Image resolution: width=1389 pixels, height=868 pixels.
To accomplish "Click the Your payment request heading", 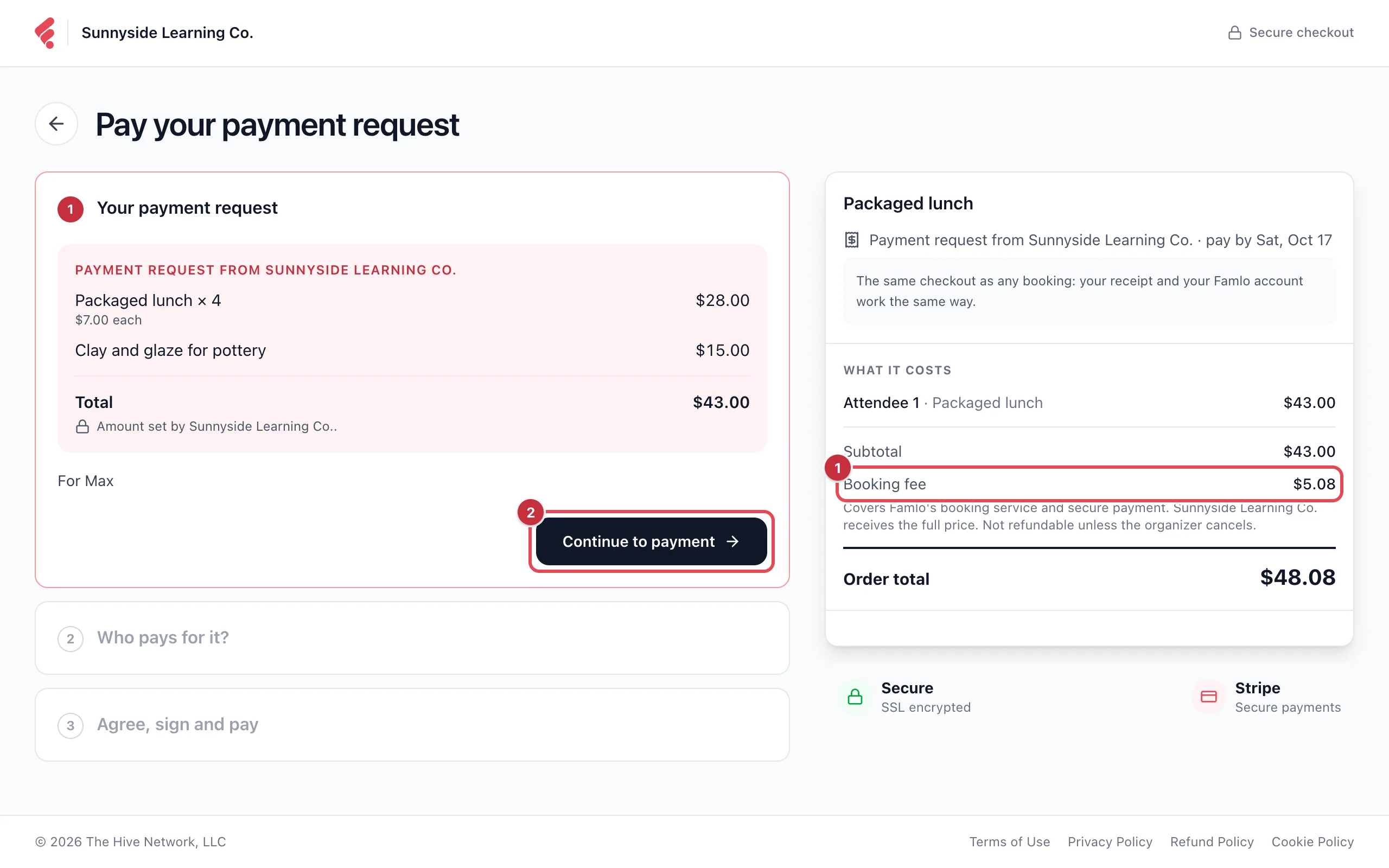I will point(187,208).
